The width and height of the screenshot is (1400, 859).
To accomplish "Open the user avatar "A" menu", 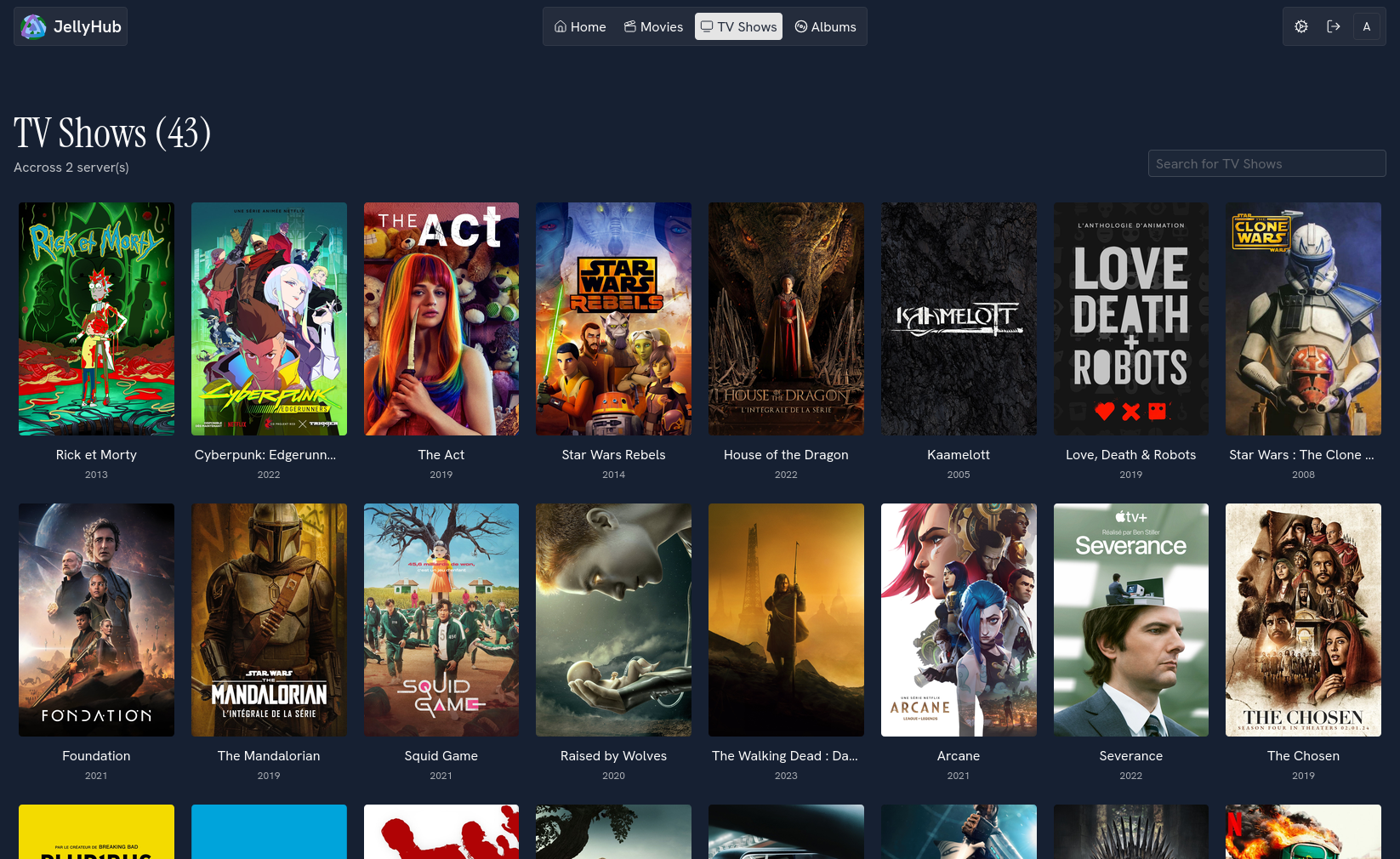I will point(1367,26).
